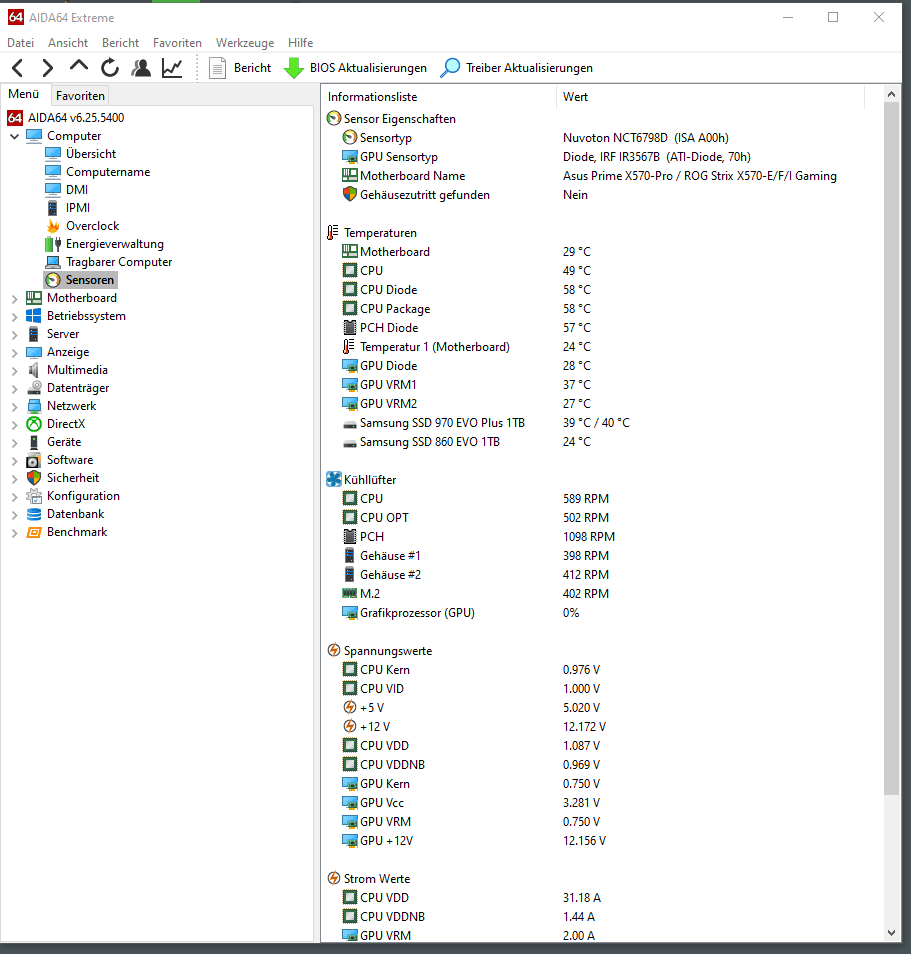Refresh the view with the circular arrow
The width and height of the screenshot is (911, 954).
click(110, 68)
